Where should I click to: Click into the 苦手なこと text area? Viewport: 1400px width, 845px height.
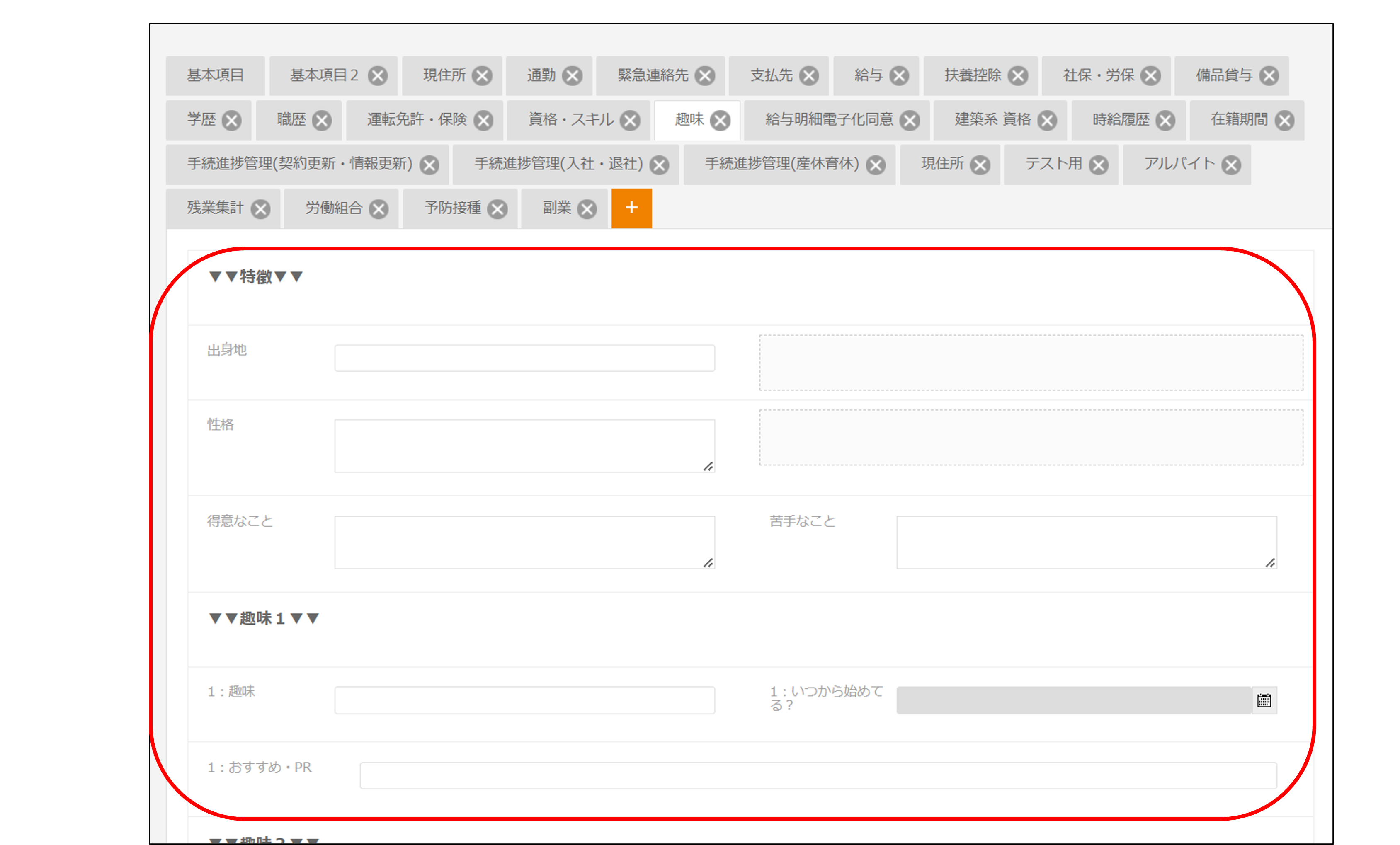pos(1086,542)
